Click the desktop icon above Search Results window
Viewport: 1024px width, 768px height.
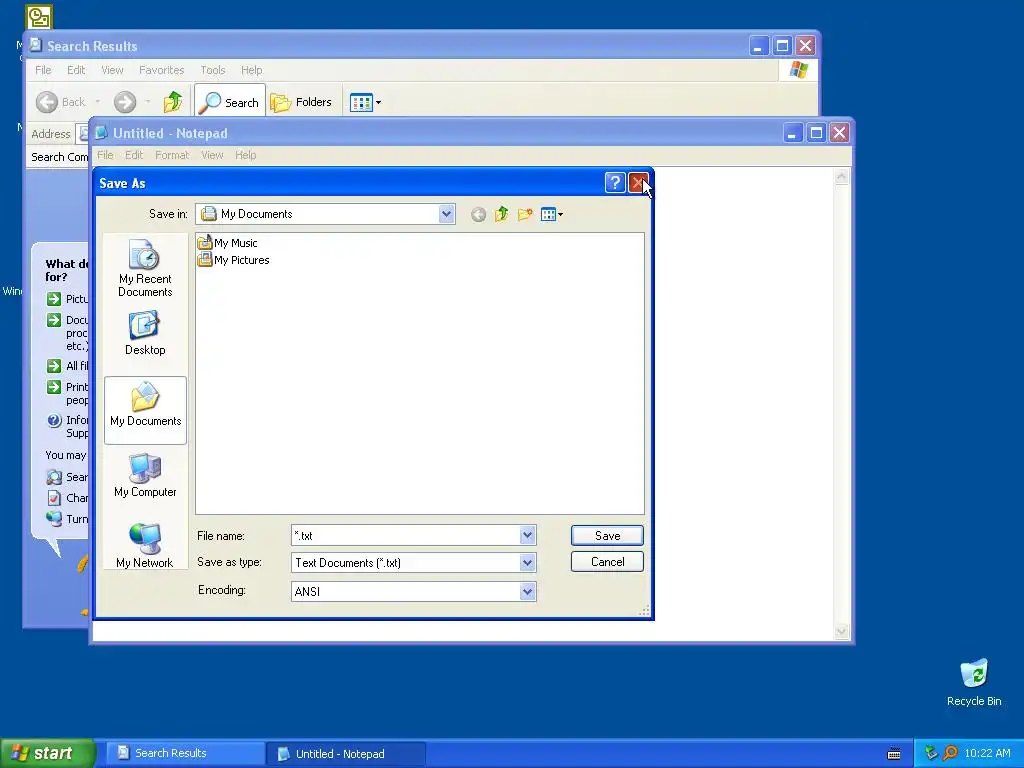pyautogui.click(x=39, y=17)
